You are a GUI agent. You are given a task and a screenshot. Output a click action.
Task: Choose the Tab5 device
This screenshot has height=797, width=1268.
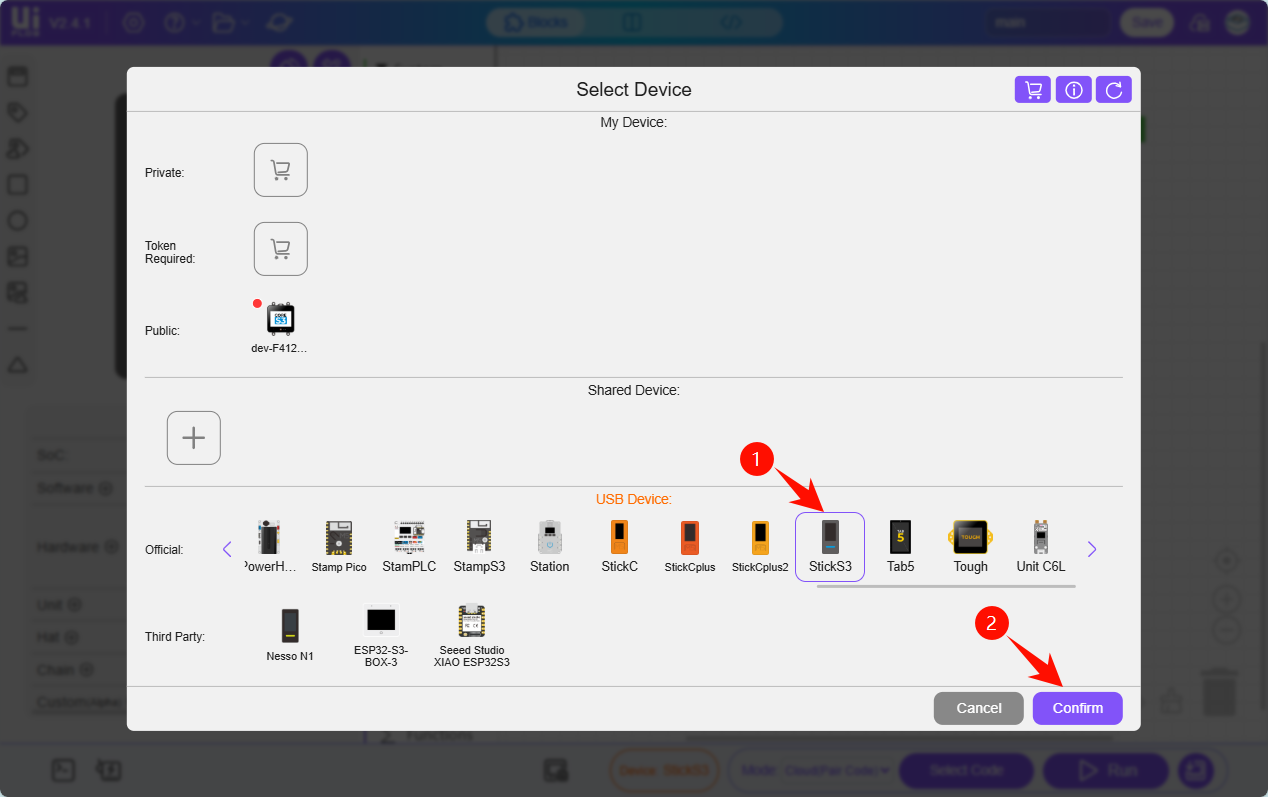pos(900,546)
